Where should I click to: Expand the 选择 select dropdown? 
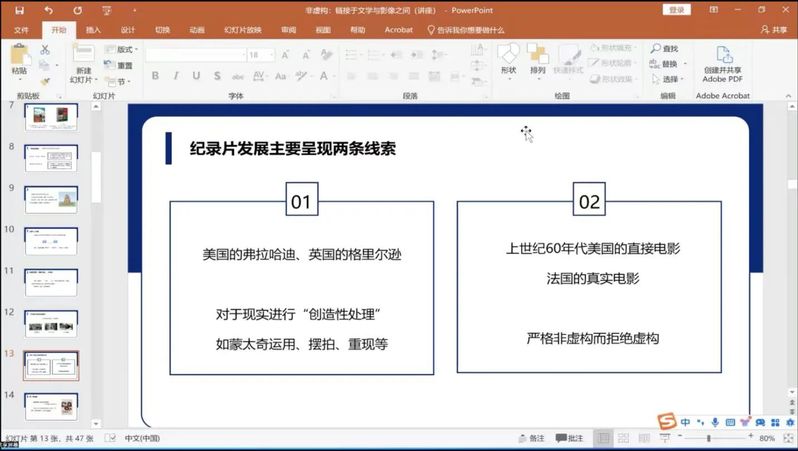point(670,79)
